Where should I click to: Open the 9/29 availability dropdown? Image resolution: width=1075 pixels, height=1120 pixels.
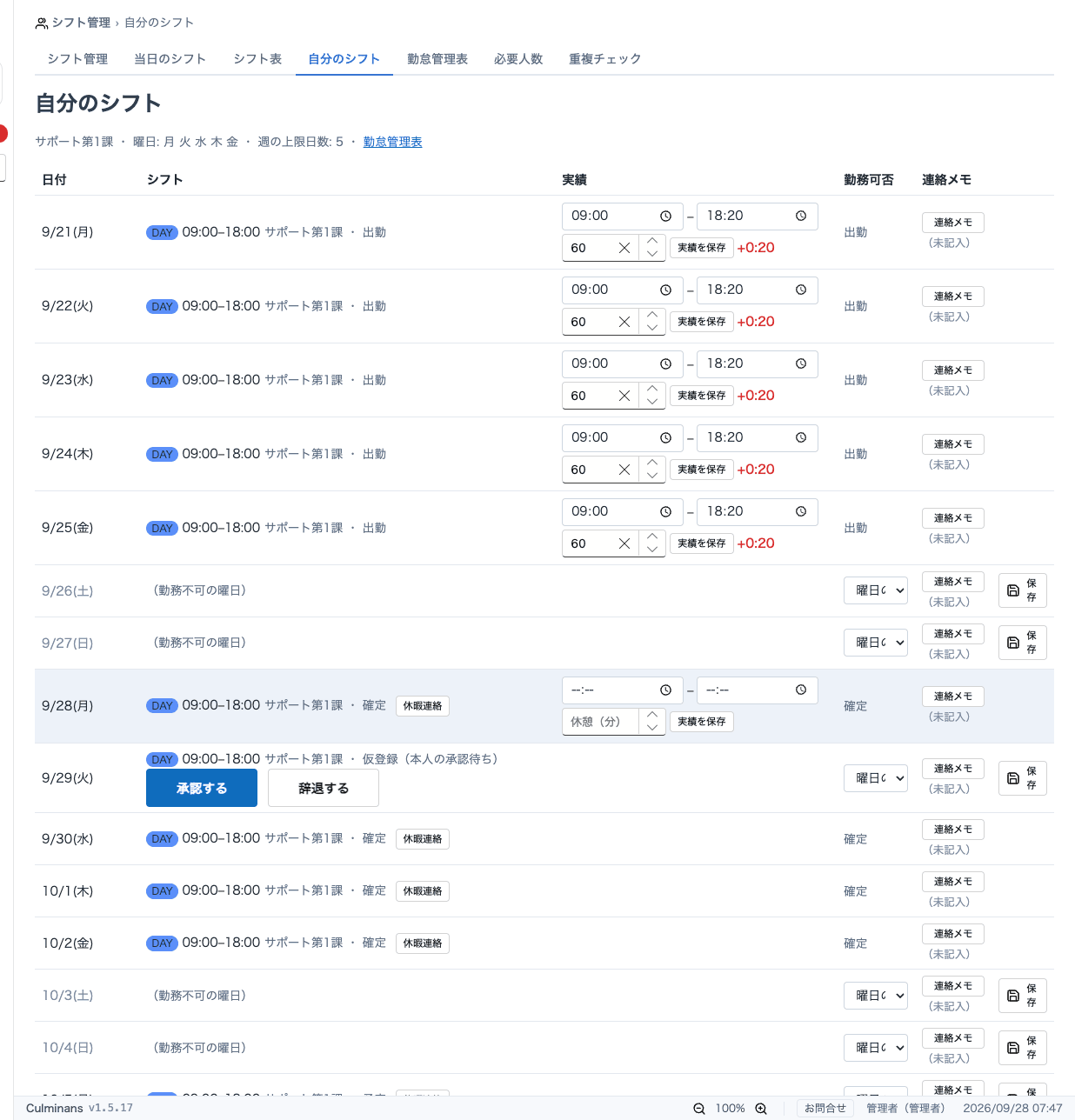[x=876, y=778]
